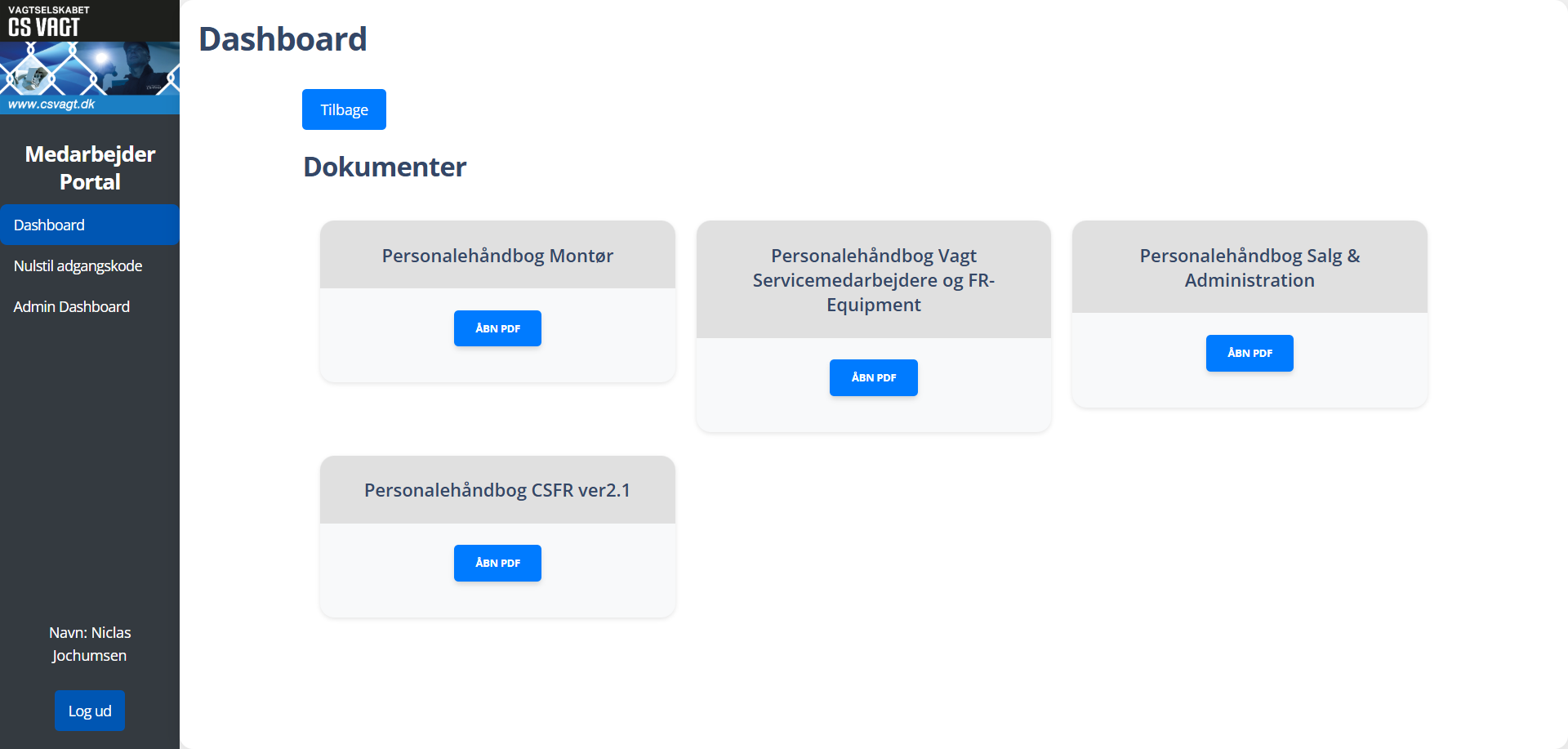
Task: Open PDF for Personalehåndbog Vagt Servicemedarbejdere
Action: click(873, 377)
